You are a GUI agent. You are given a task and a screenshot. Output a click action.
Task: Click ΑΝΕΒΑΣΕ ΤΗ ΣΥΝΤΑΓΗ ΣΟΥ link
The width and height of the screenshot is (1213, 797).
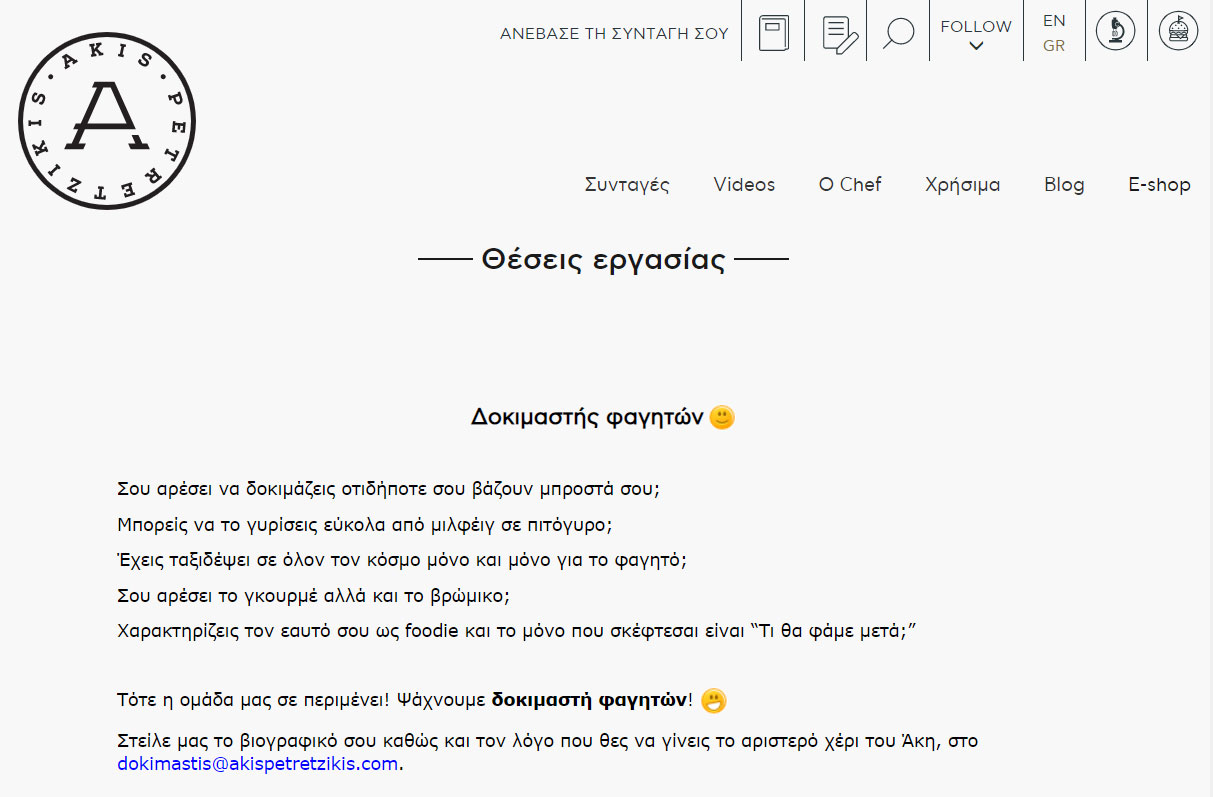click(x=614, y=34)
